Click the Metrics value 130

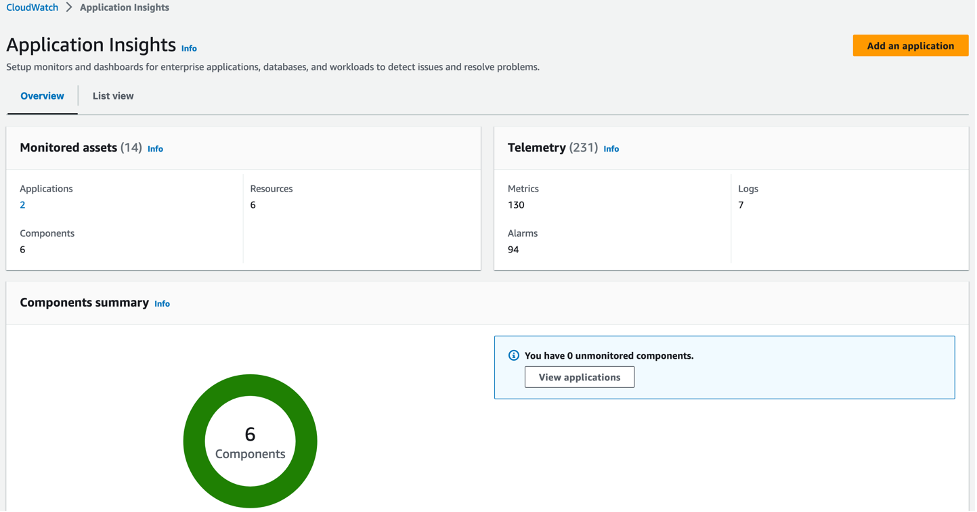point(516,205)
